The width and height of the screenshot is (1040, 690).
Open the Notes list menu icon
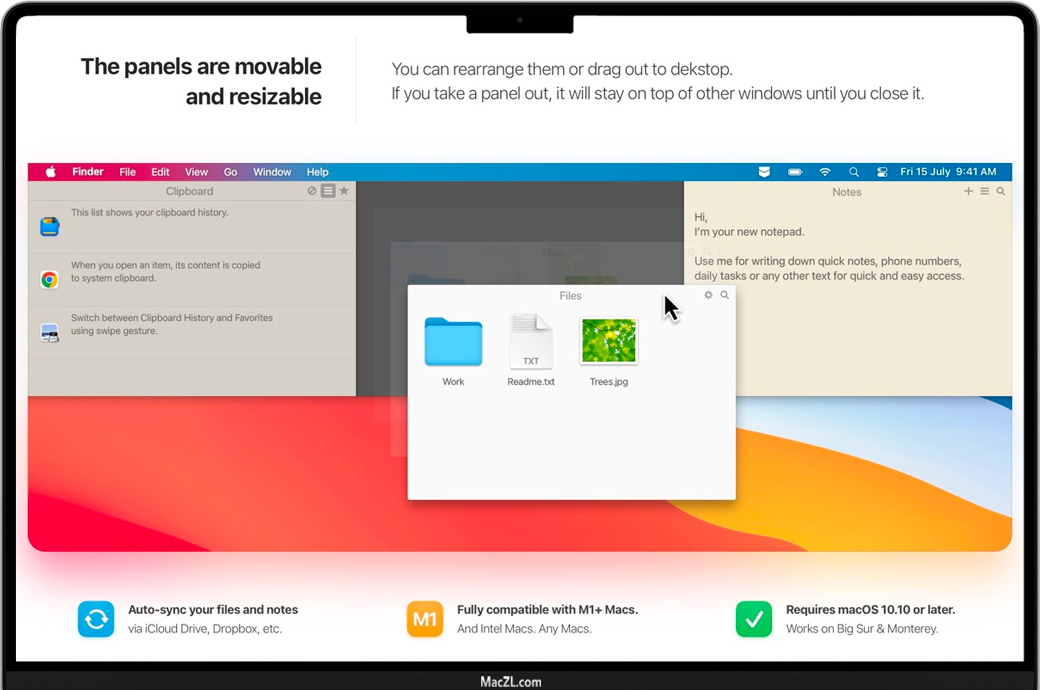tap(984, 191)
